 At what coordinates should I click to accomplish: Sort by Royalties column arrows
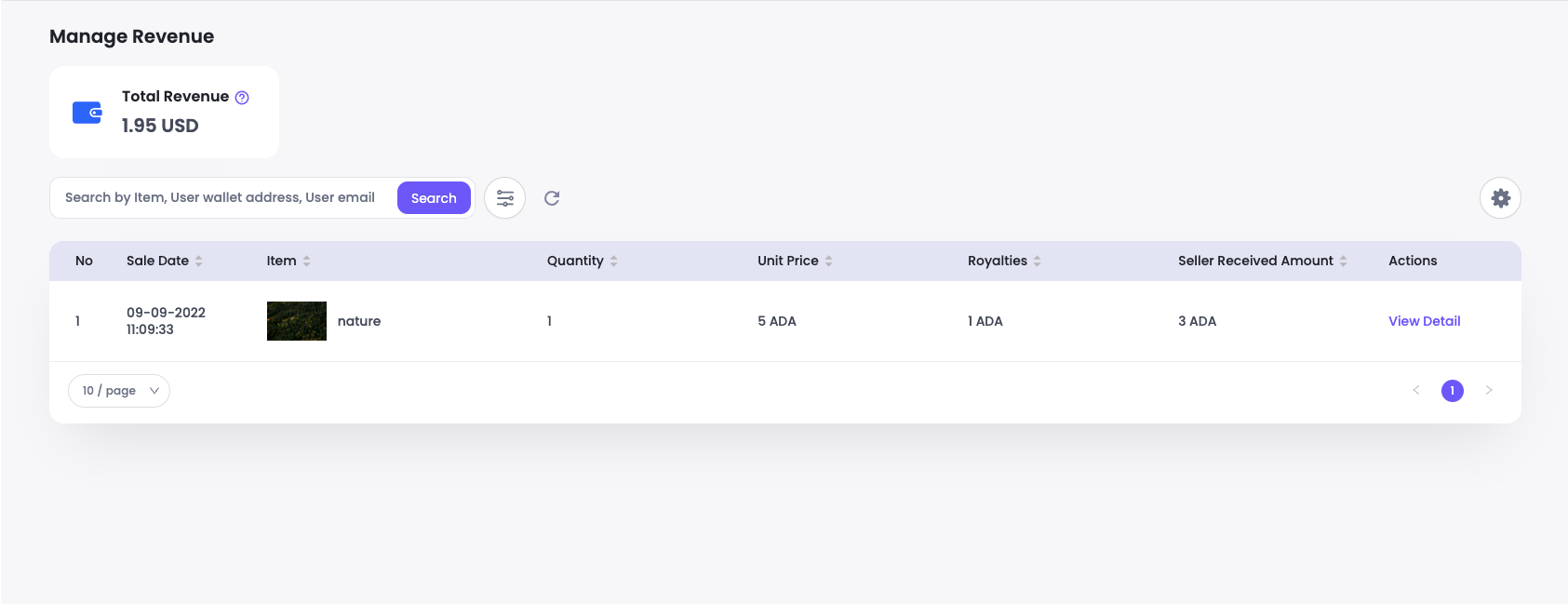[1037, 262]
